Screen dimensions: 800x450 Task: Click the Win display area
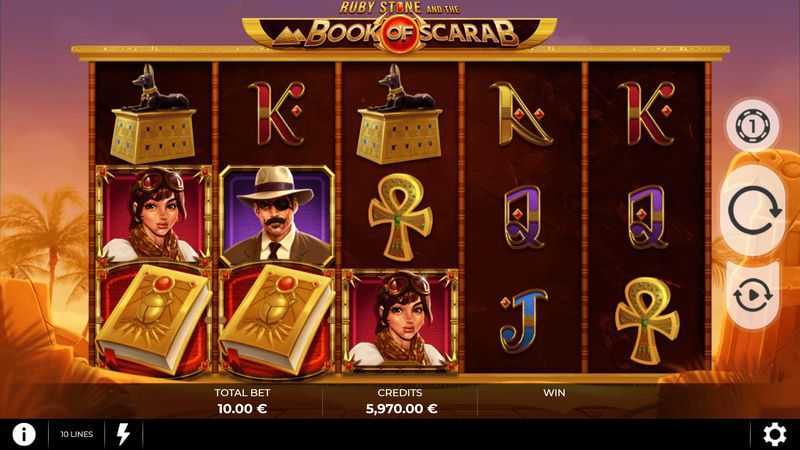pos(554,401)
